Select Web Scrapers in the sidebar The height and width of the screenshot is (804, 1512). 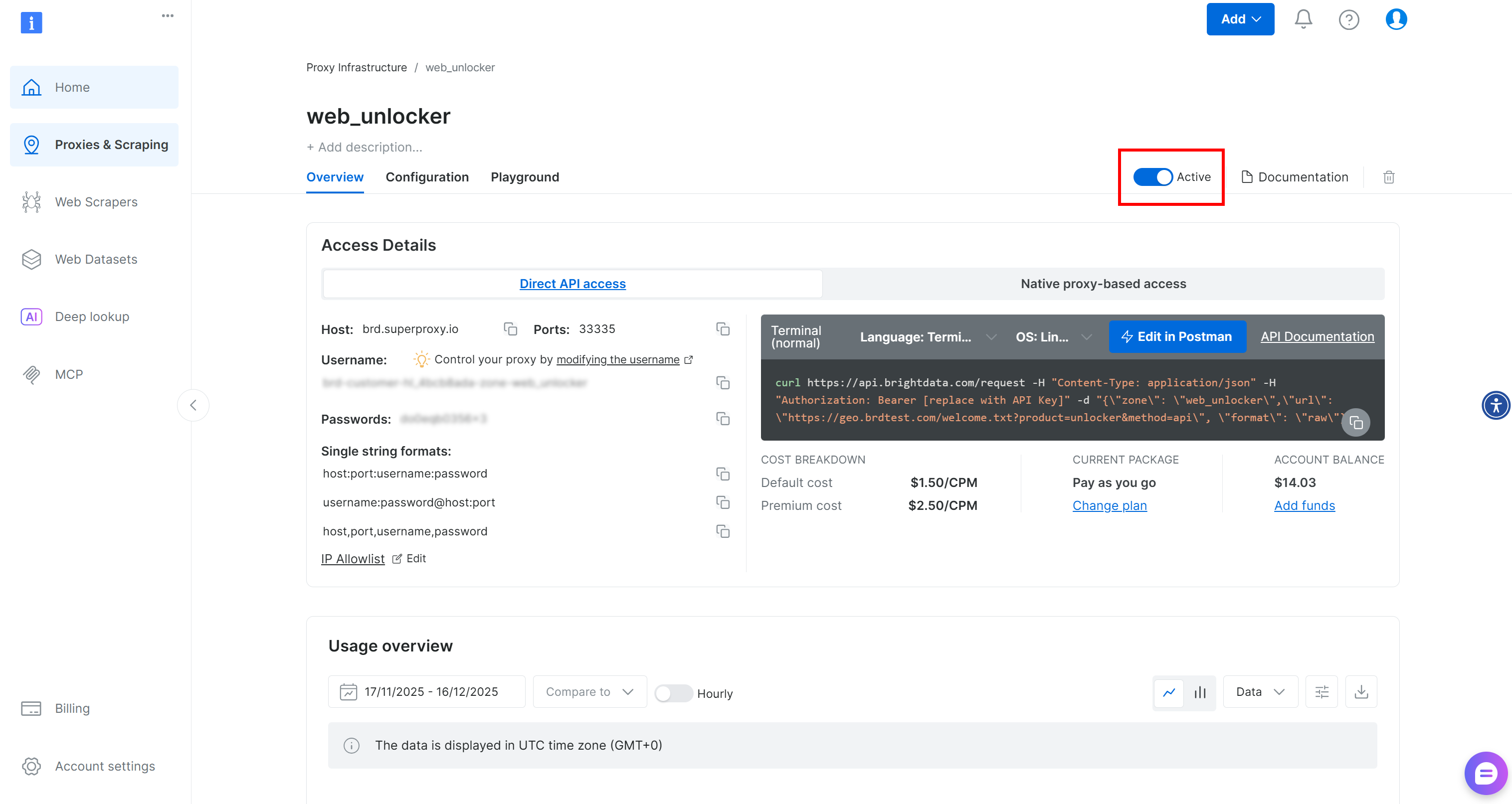coord(96,202)
